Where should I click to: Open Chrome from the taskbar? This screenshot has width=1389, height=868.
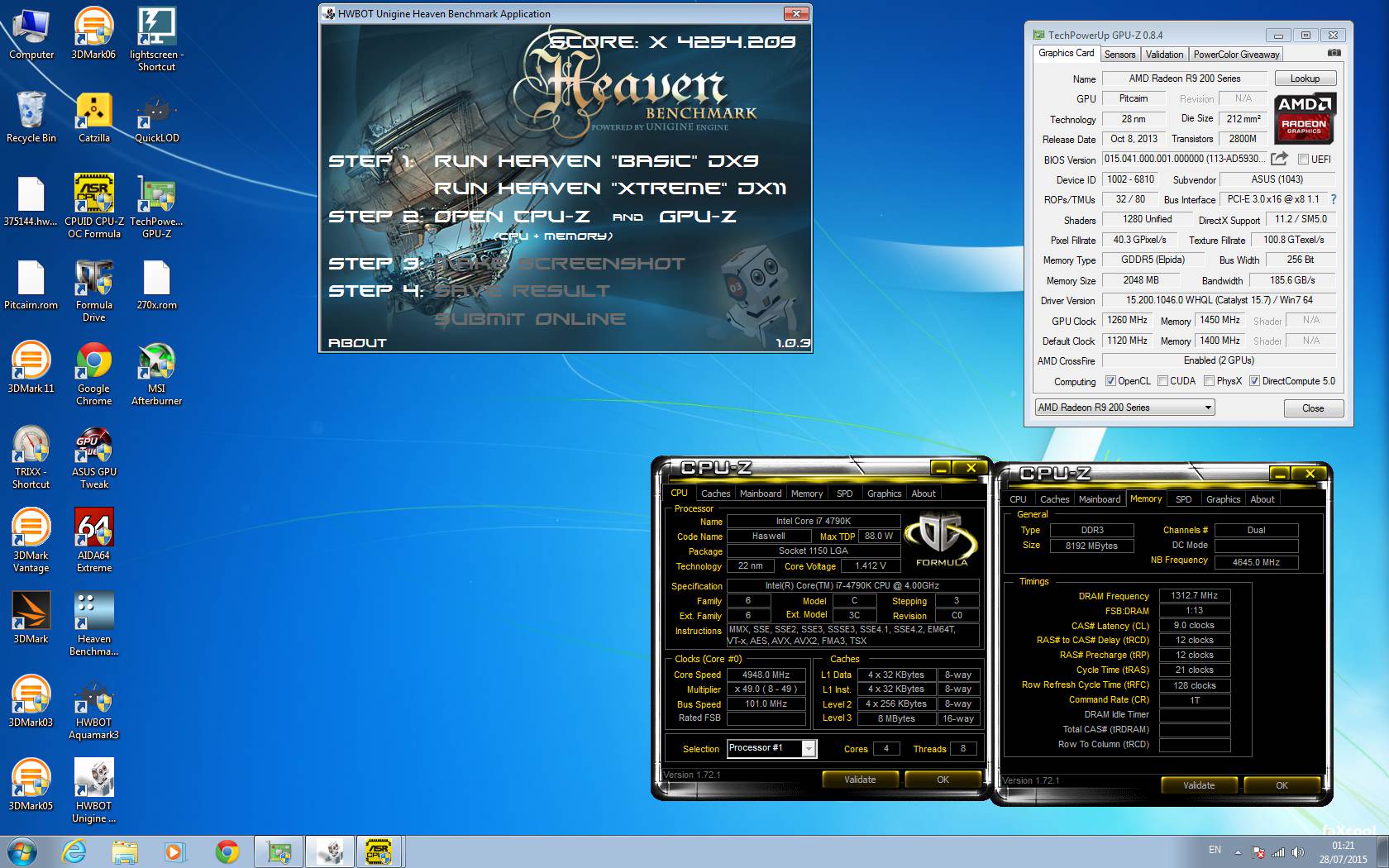pyautogui.click(x=227, y=851)
